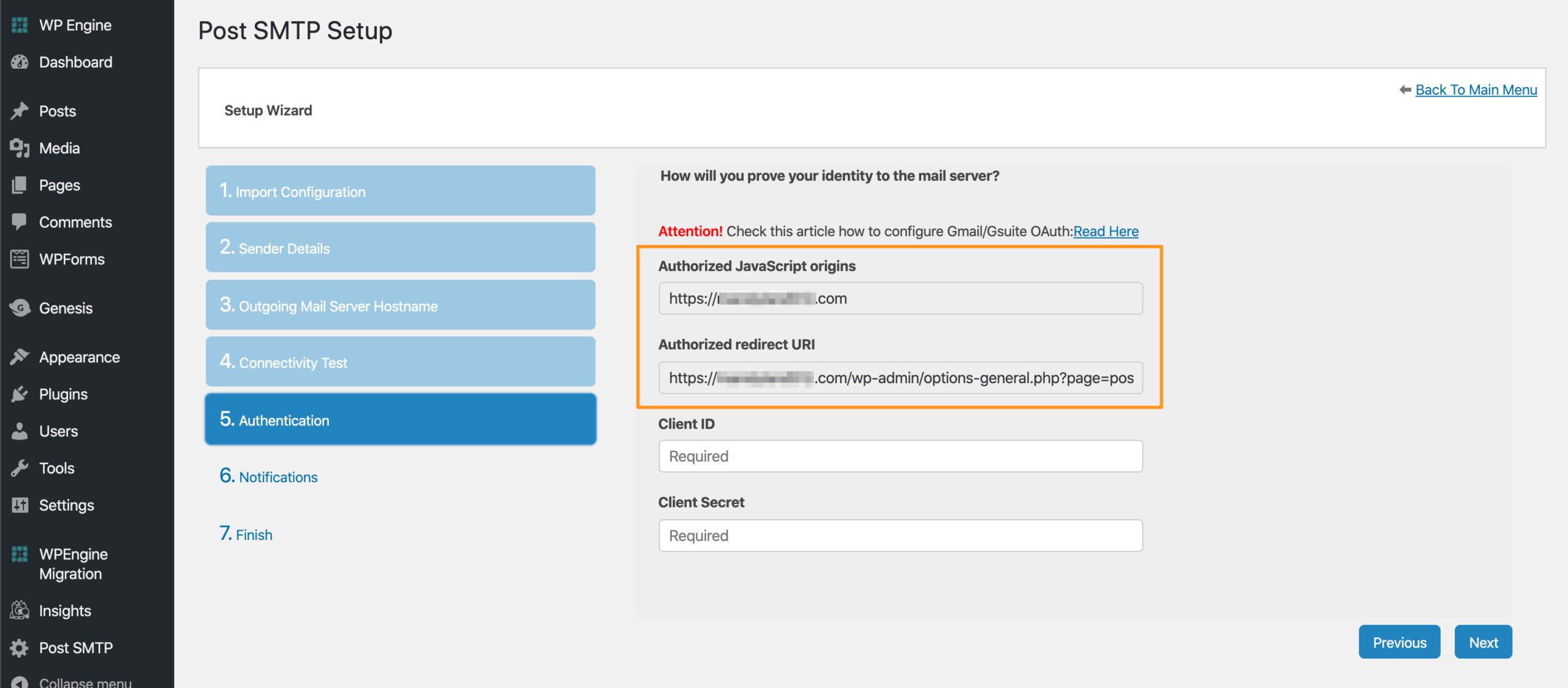
Task: Open Post SMTP gear icon
Action: 20,648
